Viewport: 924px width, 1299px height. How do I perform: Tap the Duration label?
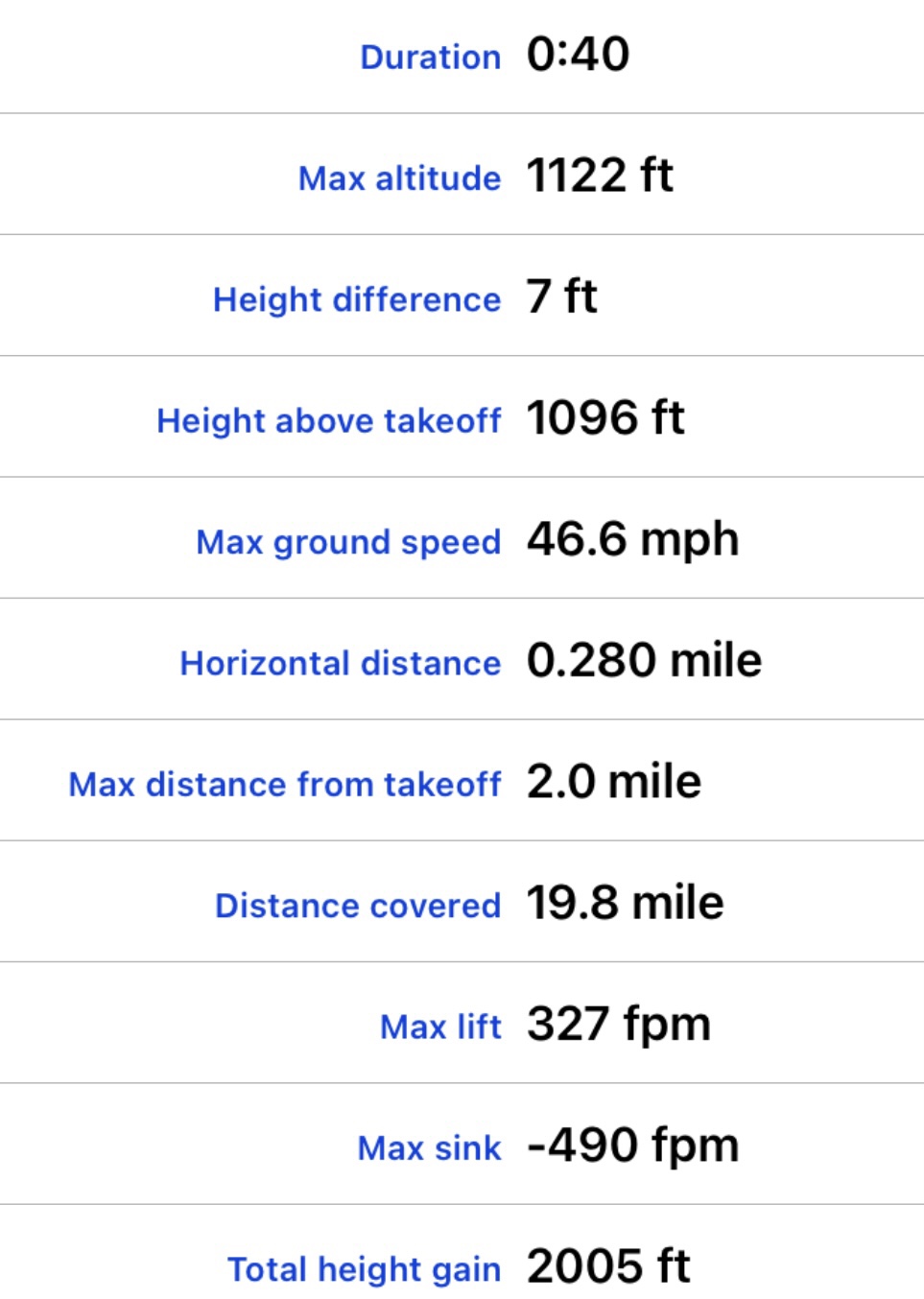click(430, 57)
